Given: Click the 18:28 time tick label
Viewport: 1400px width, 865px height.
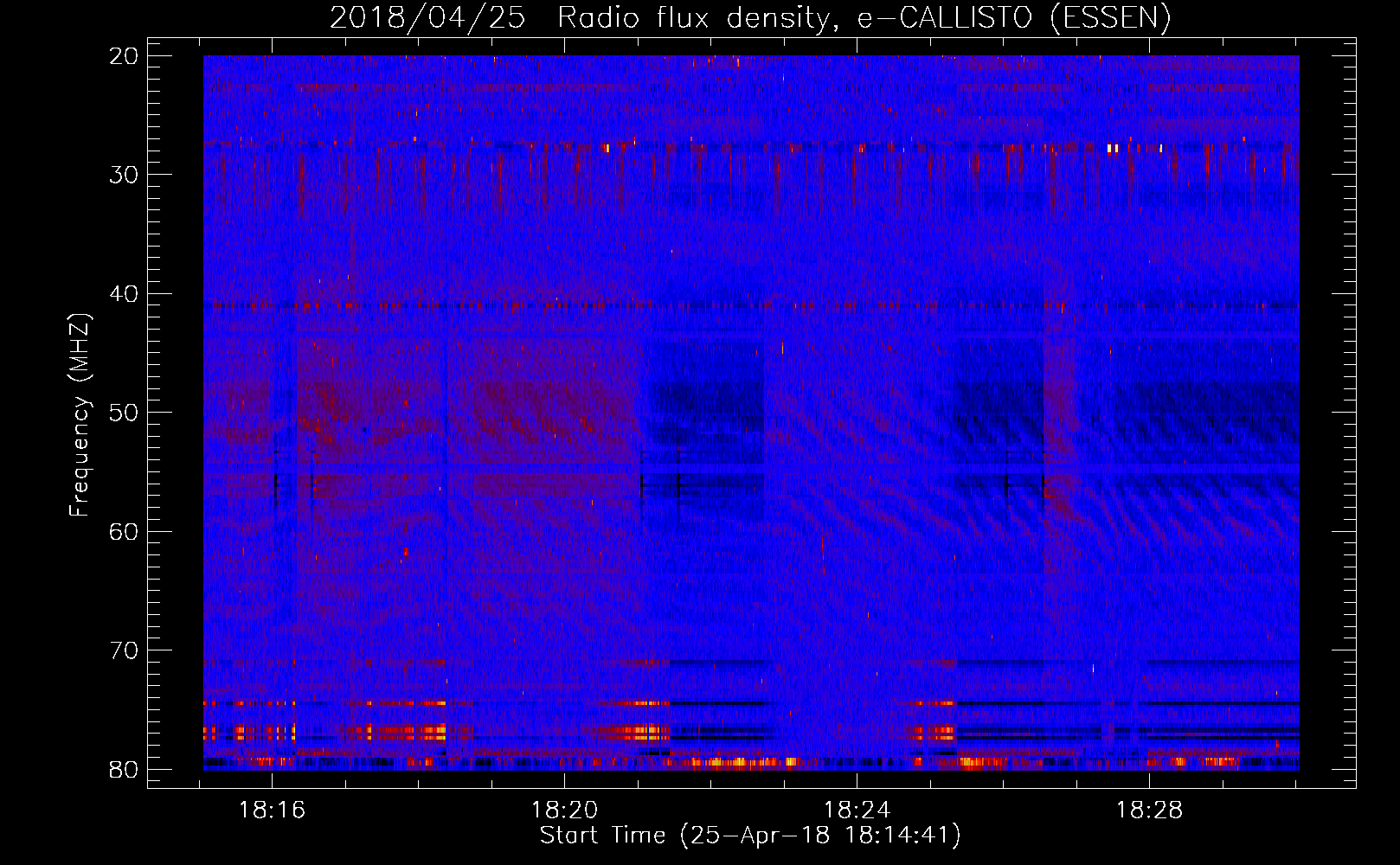Looking at the screenshot, I should [x=1149, y=811].
